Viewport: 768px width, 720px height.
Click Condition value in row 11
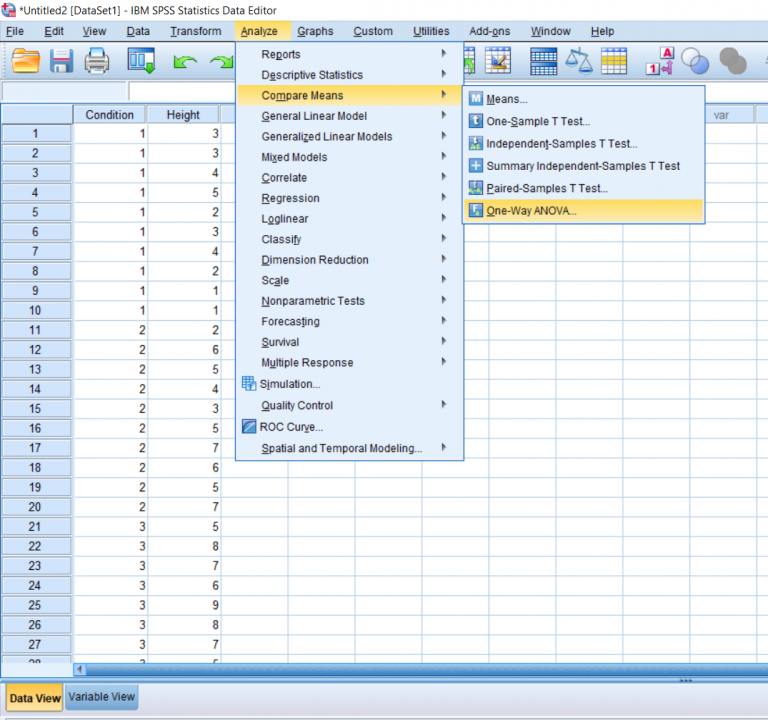(x=110, y=330)
